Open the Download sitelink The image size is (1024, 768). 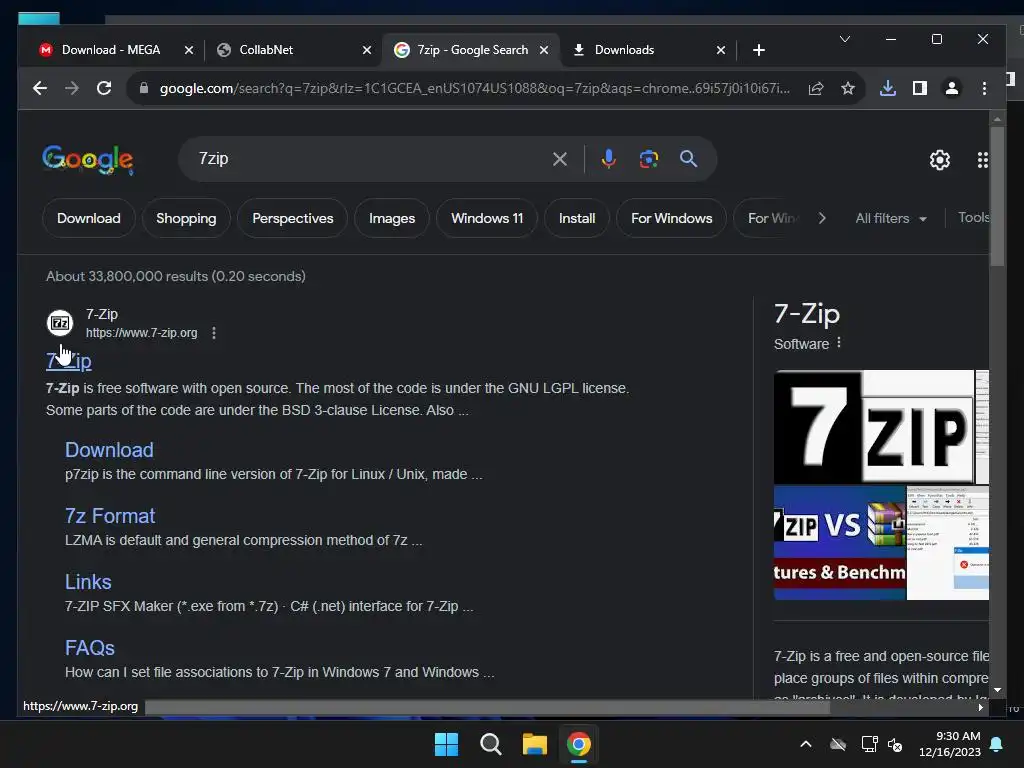(109, 450)
